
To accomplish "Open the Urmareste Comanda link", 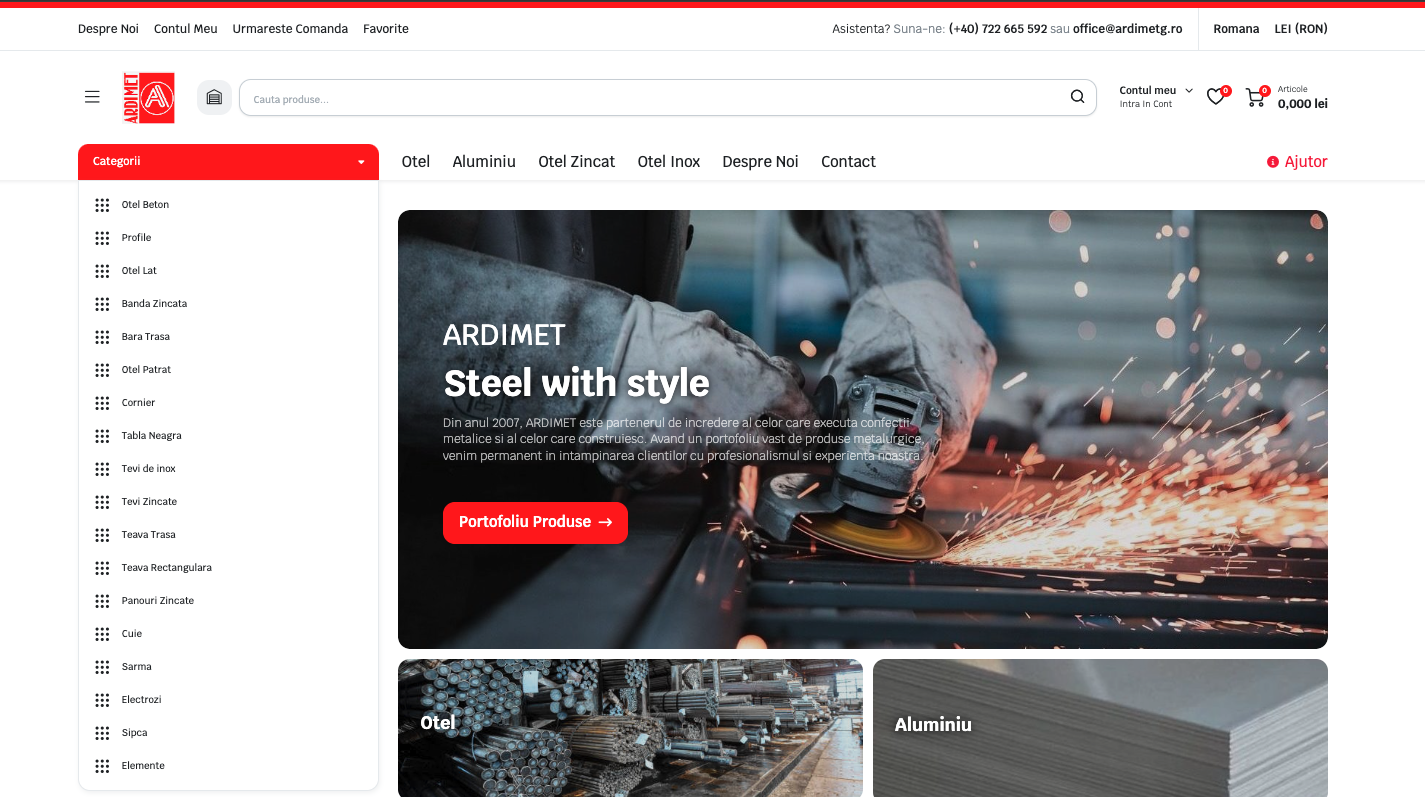I will (x=290, y=29).
